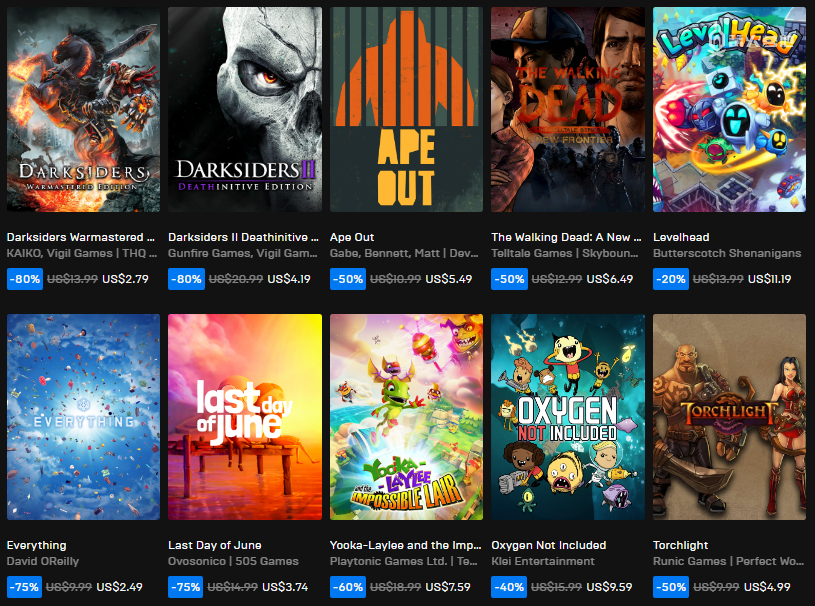Screen dimensions: 815x606
Task: Select the Oxygen Not Included cover
Action: [568, 417]
